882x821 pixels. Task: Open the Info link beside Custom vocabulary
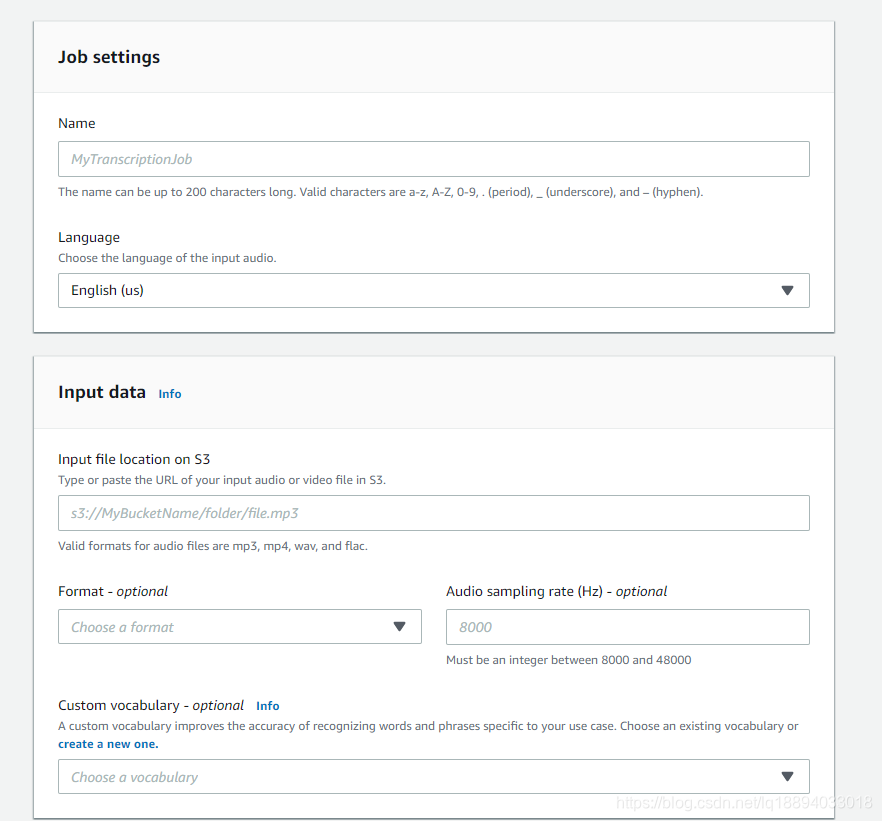[x=268, y=706]
